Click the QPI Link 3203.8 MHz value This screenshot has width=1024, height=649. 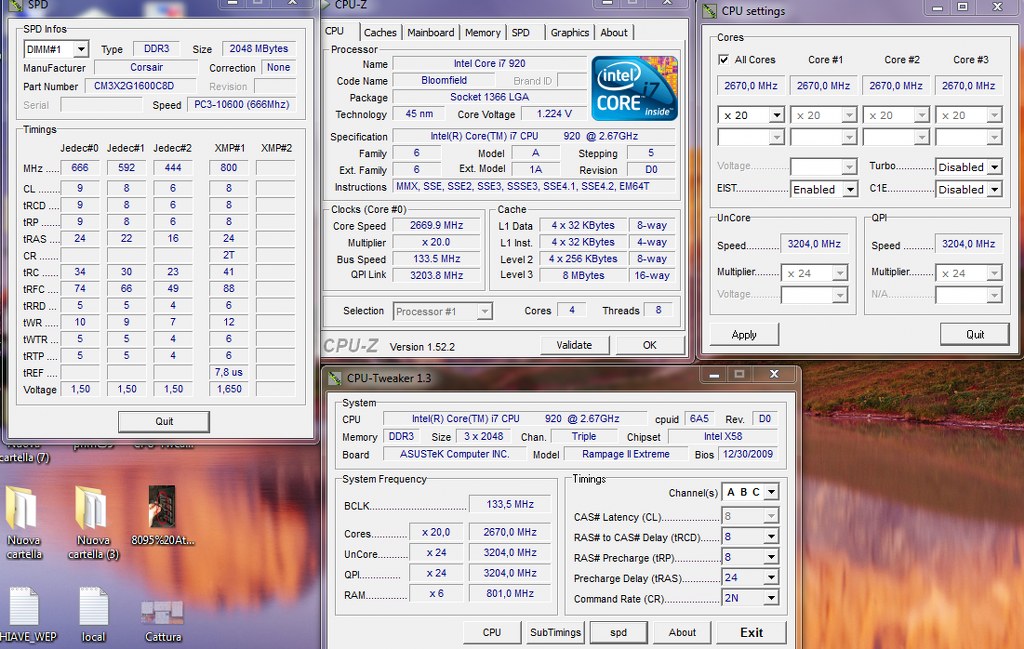coord(436,276)
